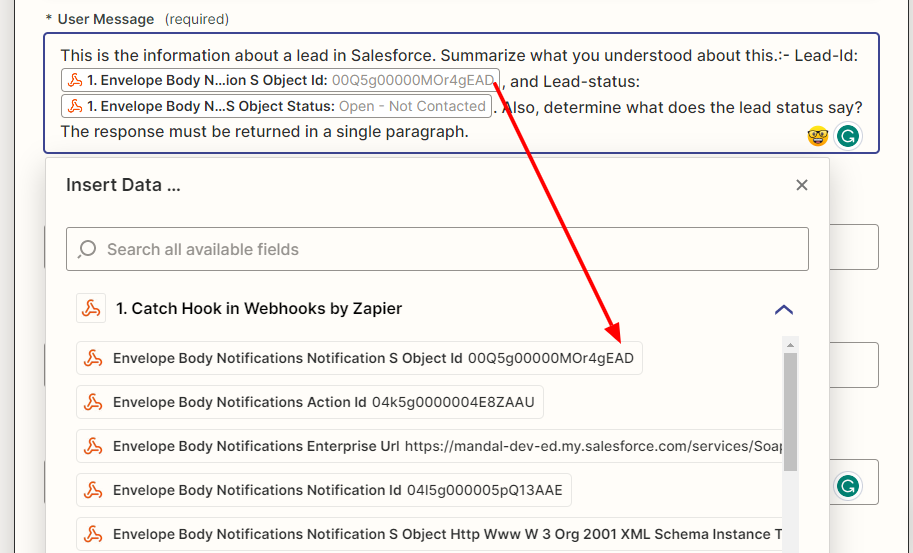Close the Insert Data panel
Screen dimensions: 913x553
pos(801,185)
